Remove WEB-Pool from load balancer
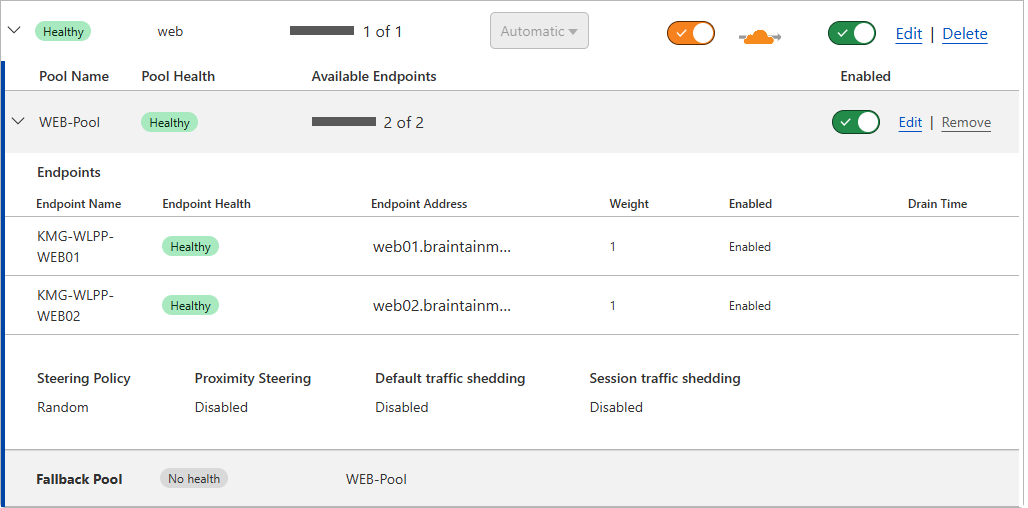The image size is (1028, 508). (x=966, y=123)
